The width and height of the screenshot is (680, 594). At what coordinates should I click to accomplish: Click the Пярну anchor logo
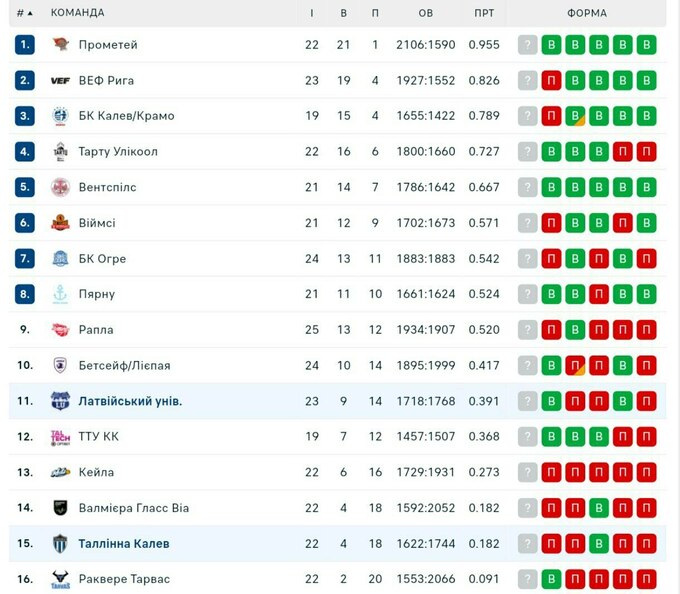(60, 294)
